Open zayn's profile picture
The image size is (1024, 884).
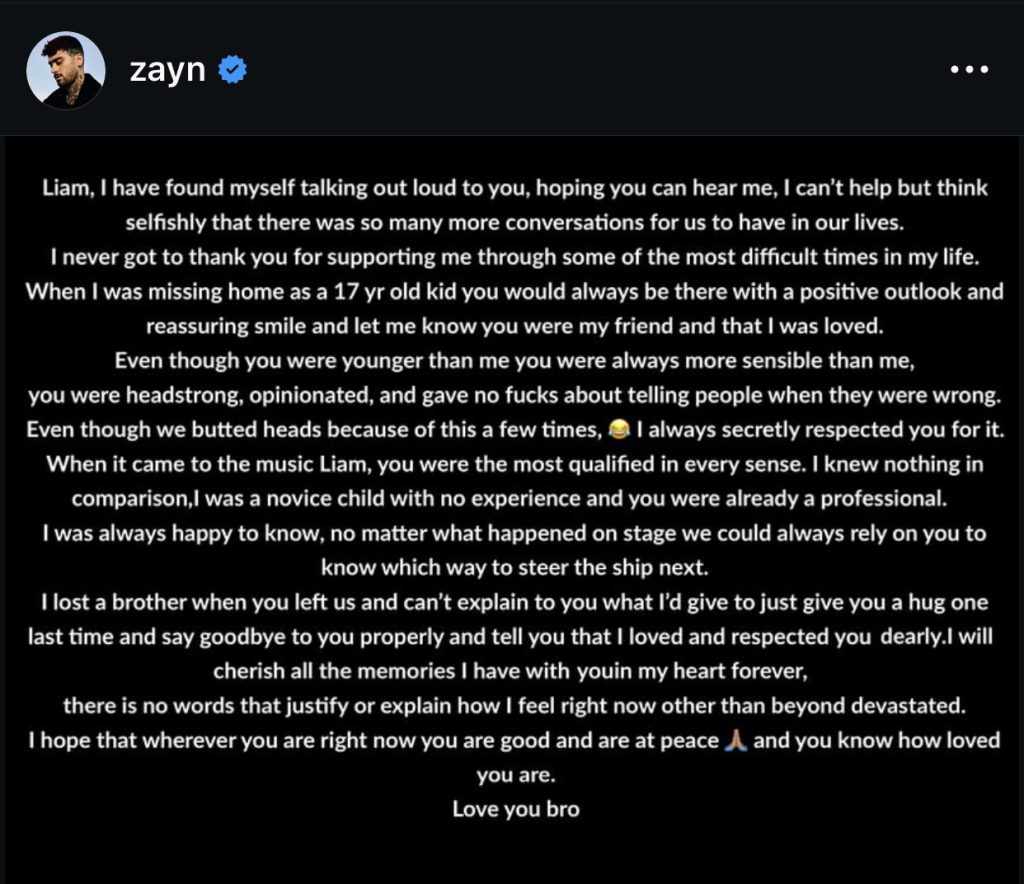66,70
